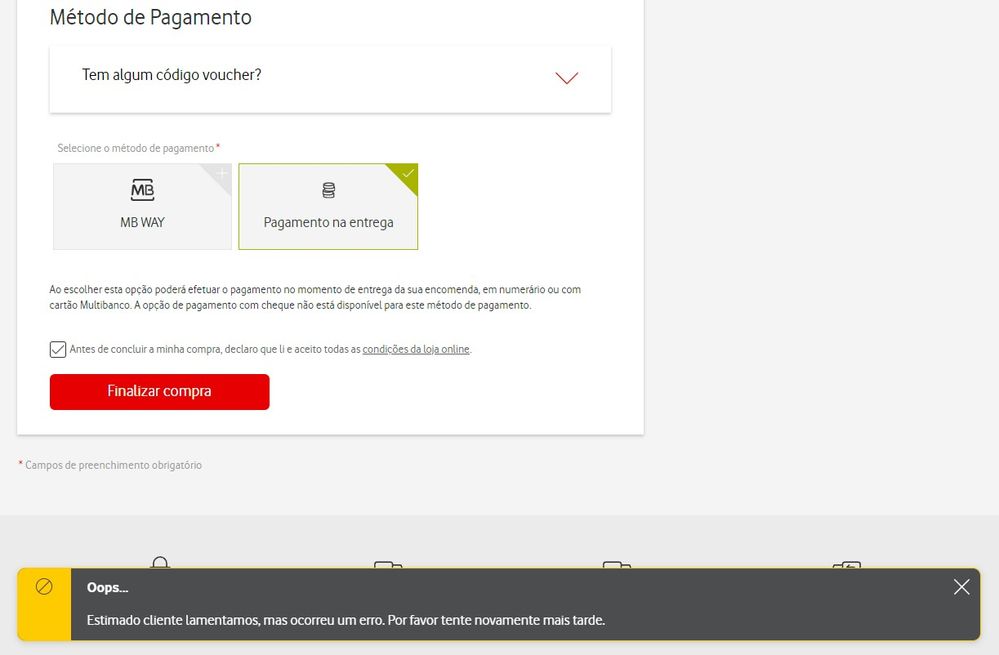The image size is (999, 655).
Task: Uncheck the accept store conditions checkbox
Action: click(58, 349)
